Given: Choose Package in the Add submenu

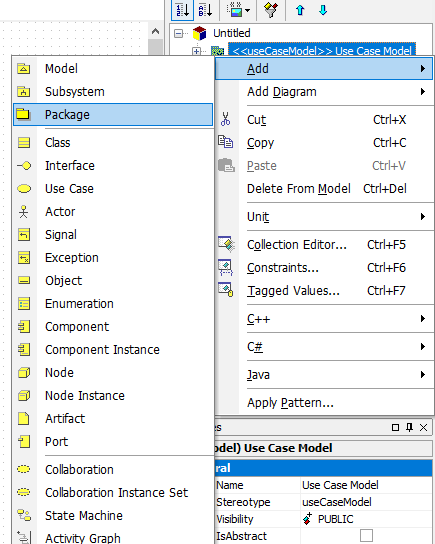Looking at the screenshot, I should click(x=113, y=114).
